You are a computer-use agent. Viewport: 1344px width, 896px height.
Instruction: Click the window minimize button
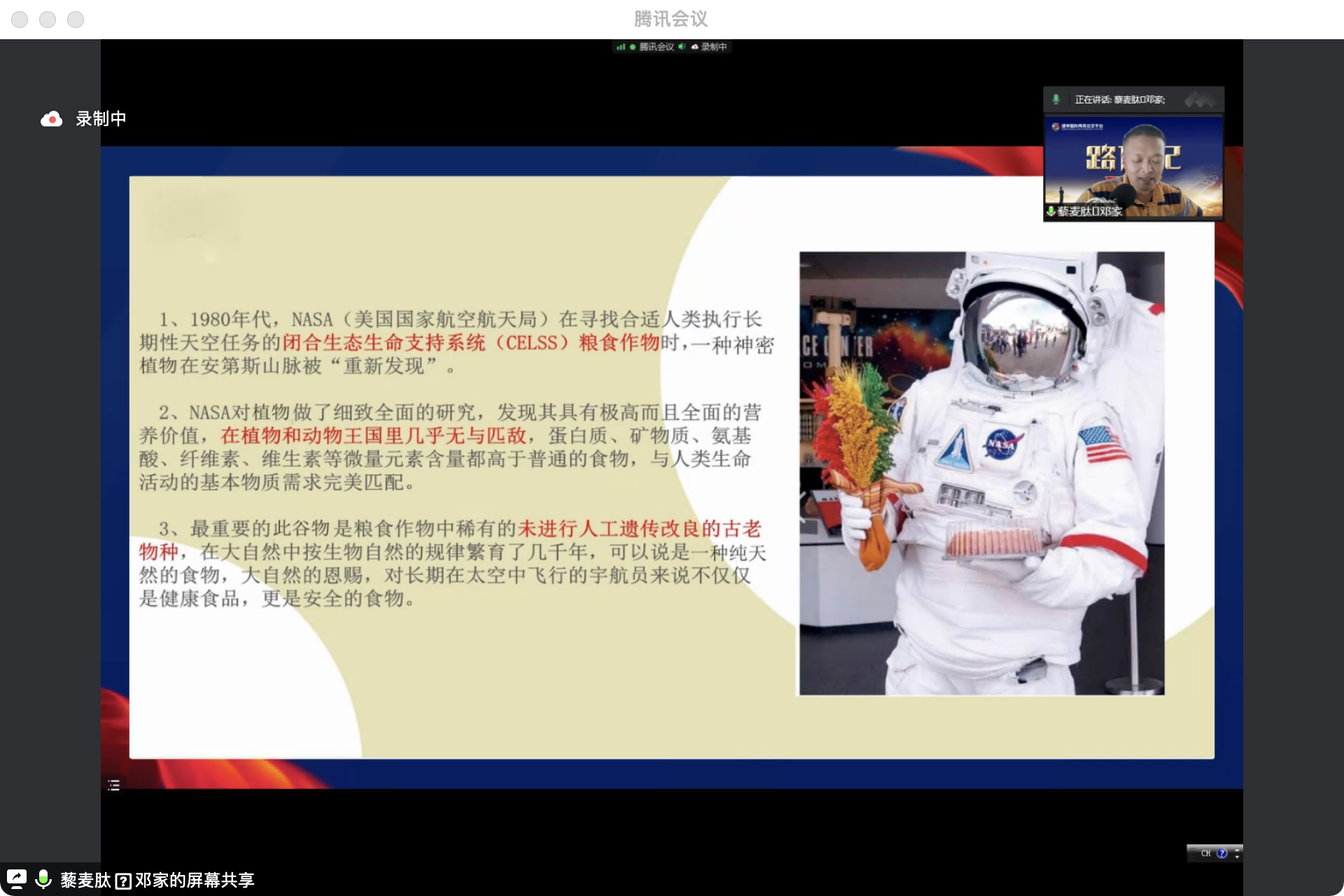[x=48, y=20]
